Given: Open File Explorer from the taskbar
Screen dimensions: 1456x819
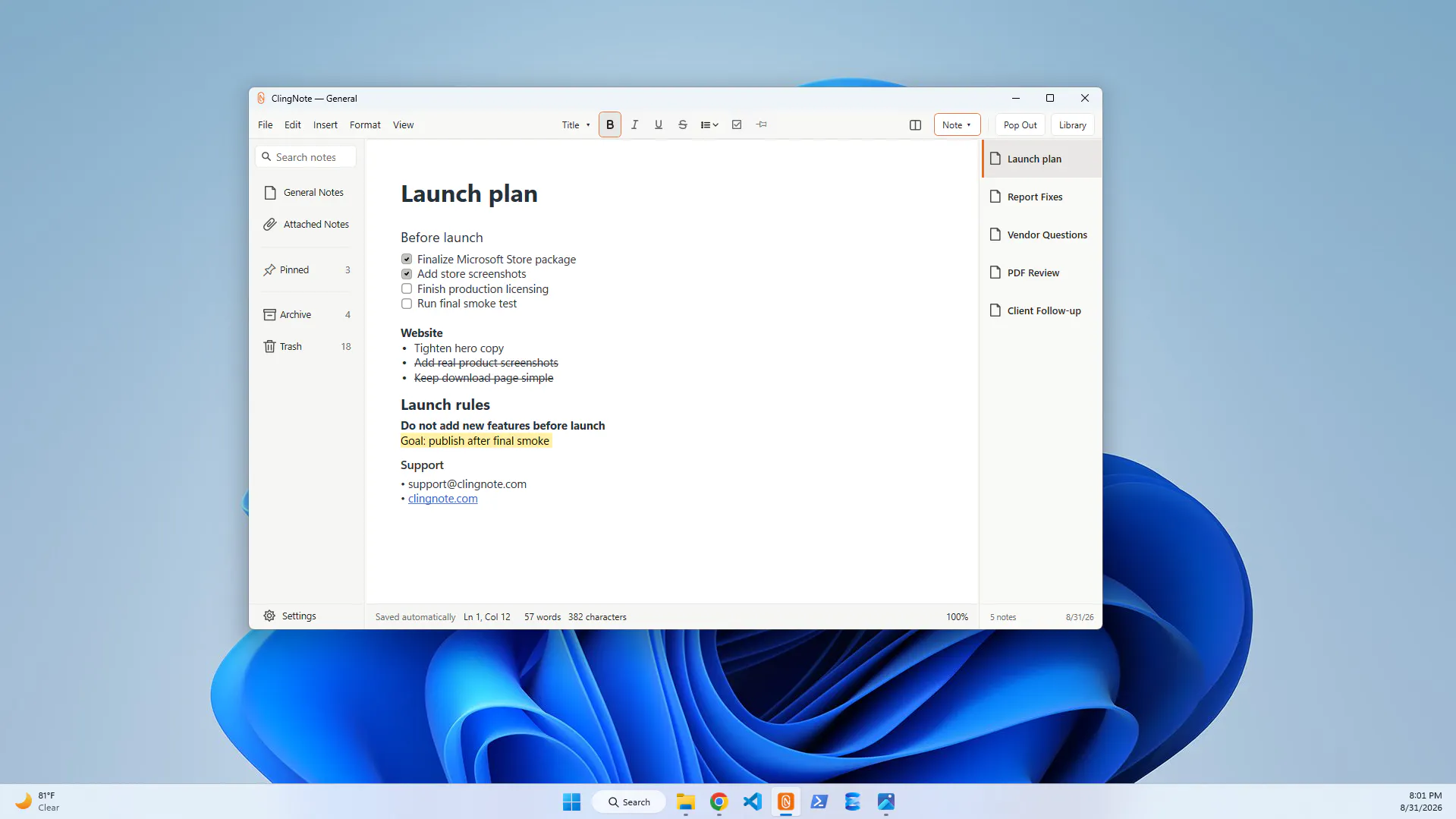Looking at the screenshot, I should pyautogui.click(x=686, y=802).
